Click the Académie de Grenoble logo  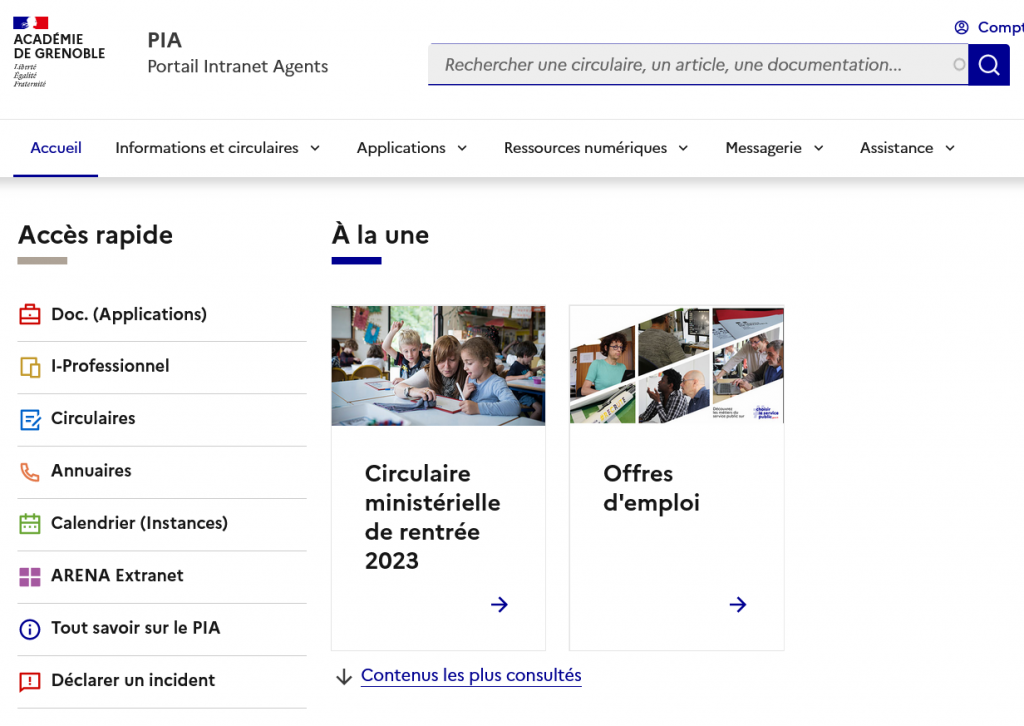[58, 51]
